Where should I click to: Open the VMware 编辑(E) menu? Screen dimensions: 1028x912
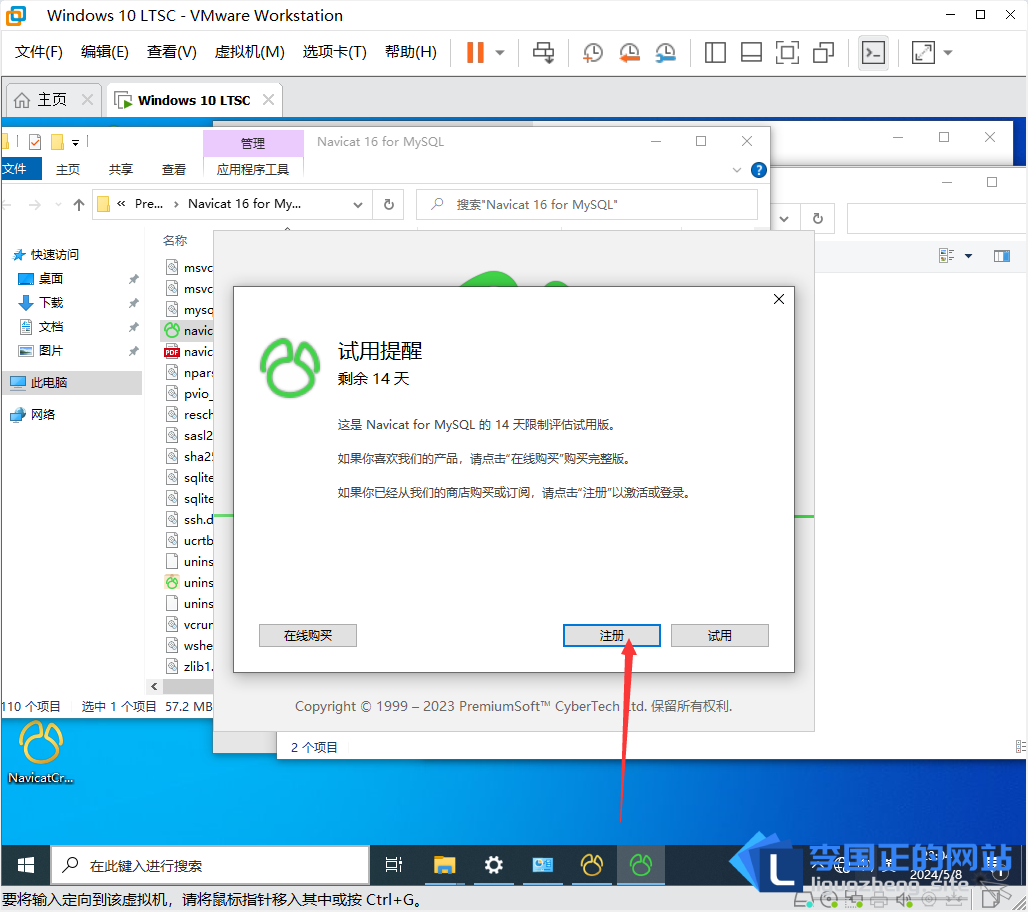pos(105,52)
